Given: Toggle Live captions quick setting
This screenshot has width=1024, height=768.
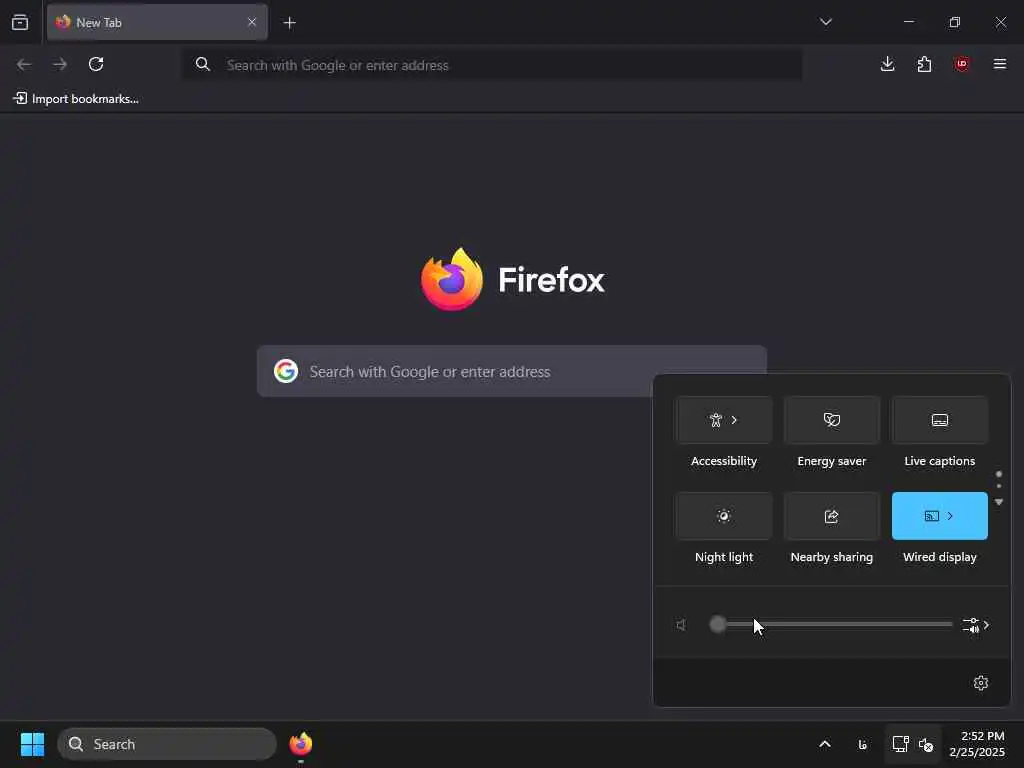Looking at the screenshot, I should [x=939, y=420].
